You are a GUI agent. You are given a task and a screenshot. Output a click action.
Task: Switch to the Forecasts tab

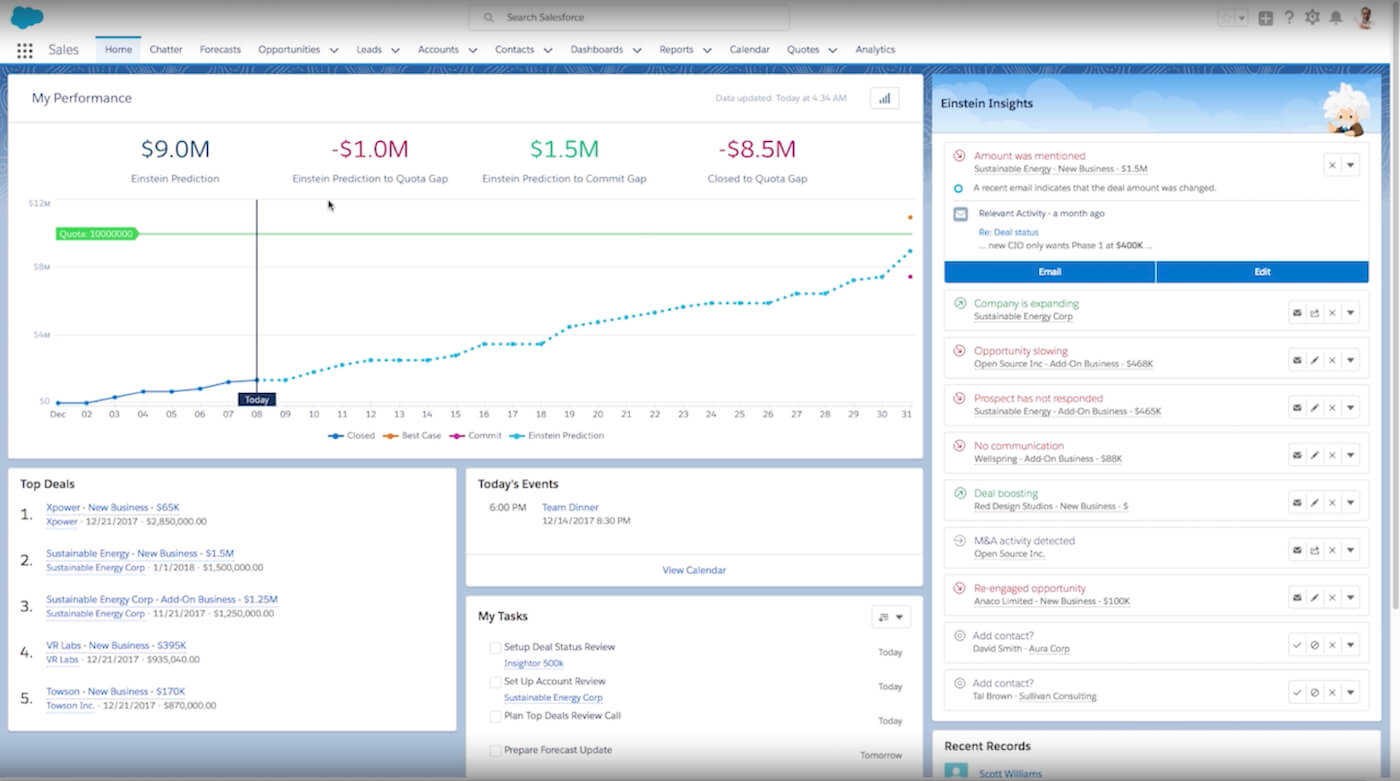220,49
